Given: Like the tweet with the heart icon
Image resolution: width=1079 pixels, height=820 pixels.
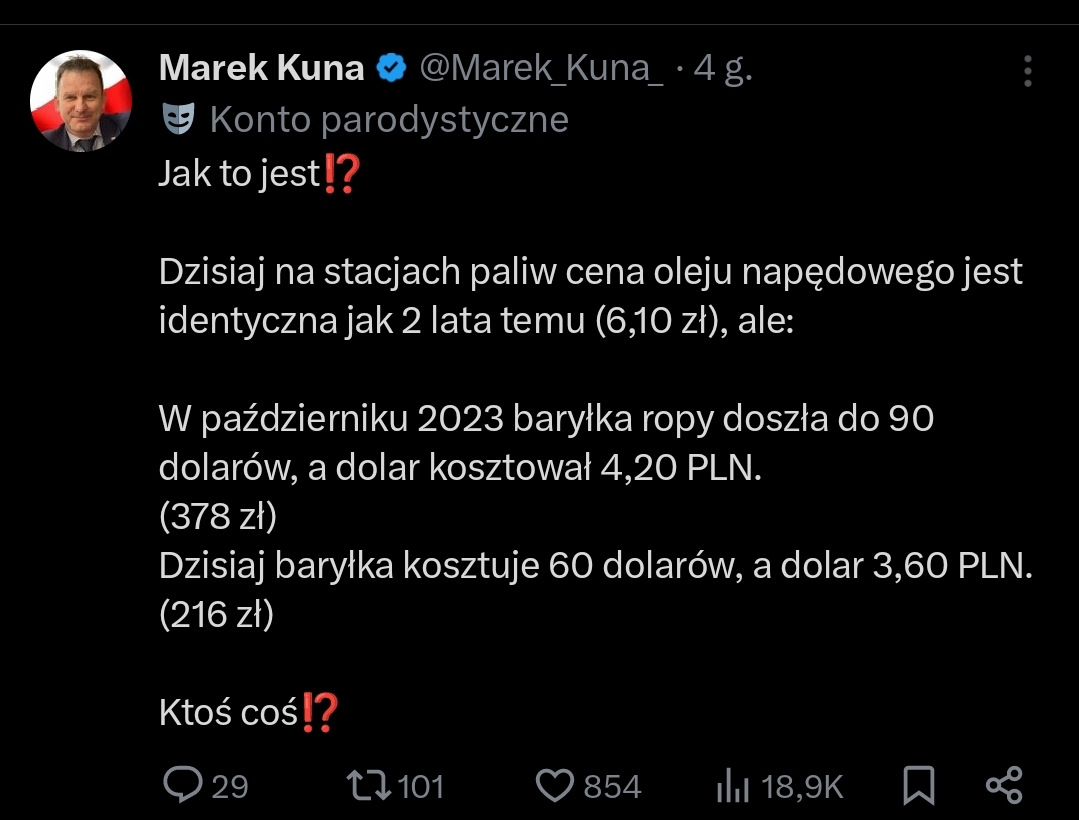Looking at the screenshot, I should [x=554, y=785].
